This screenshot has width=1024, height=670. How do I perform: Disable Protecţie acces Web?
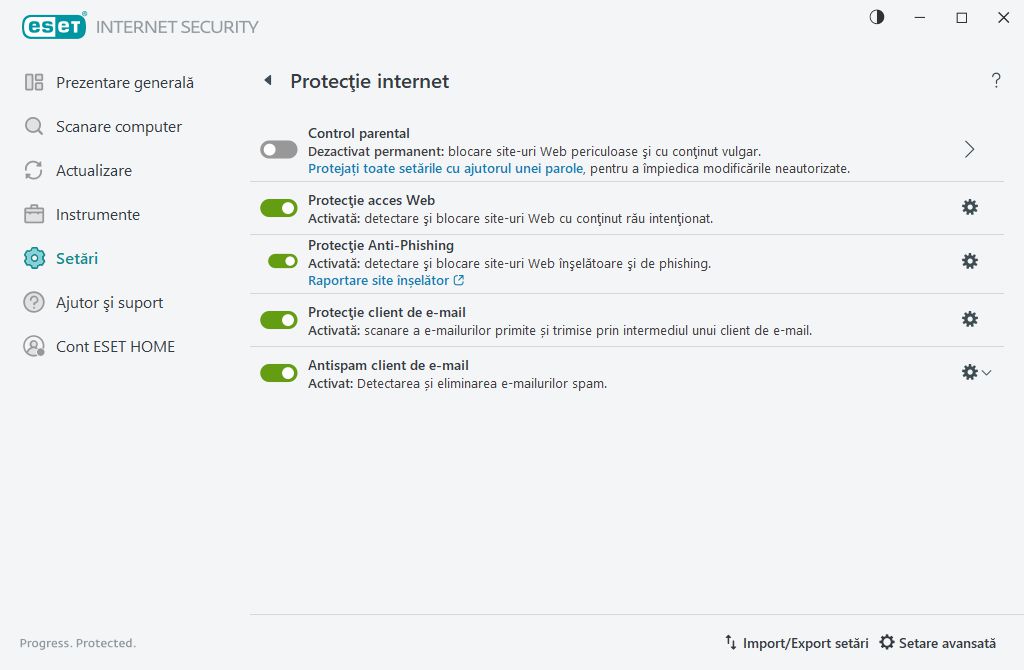point(278,207)
